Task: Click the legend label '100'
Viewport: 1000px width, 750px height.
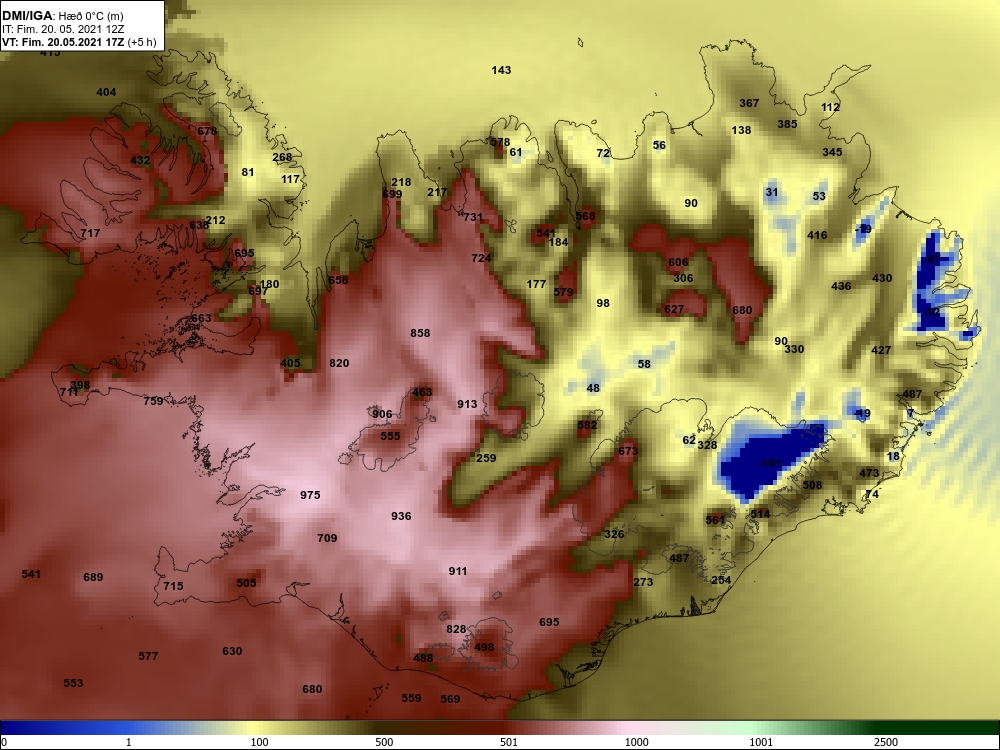Action: [x=260, y=742]
